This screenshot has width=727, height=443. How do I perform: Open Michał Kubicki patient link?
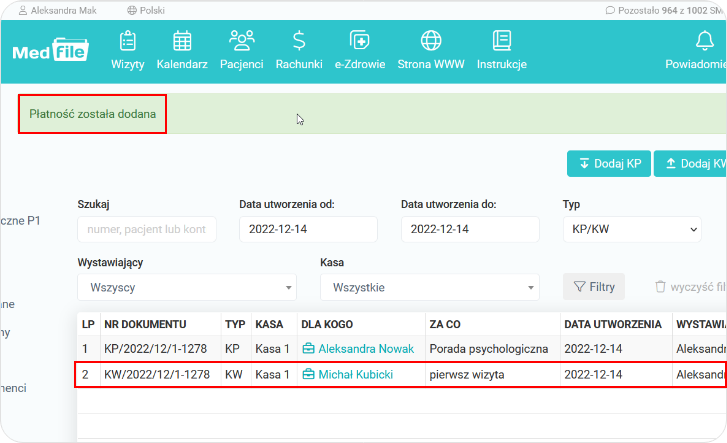click(355, 374)
